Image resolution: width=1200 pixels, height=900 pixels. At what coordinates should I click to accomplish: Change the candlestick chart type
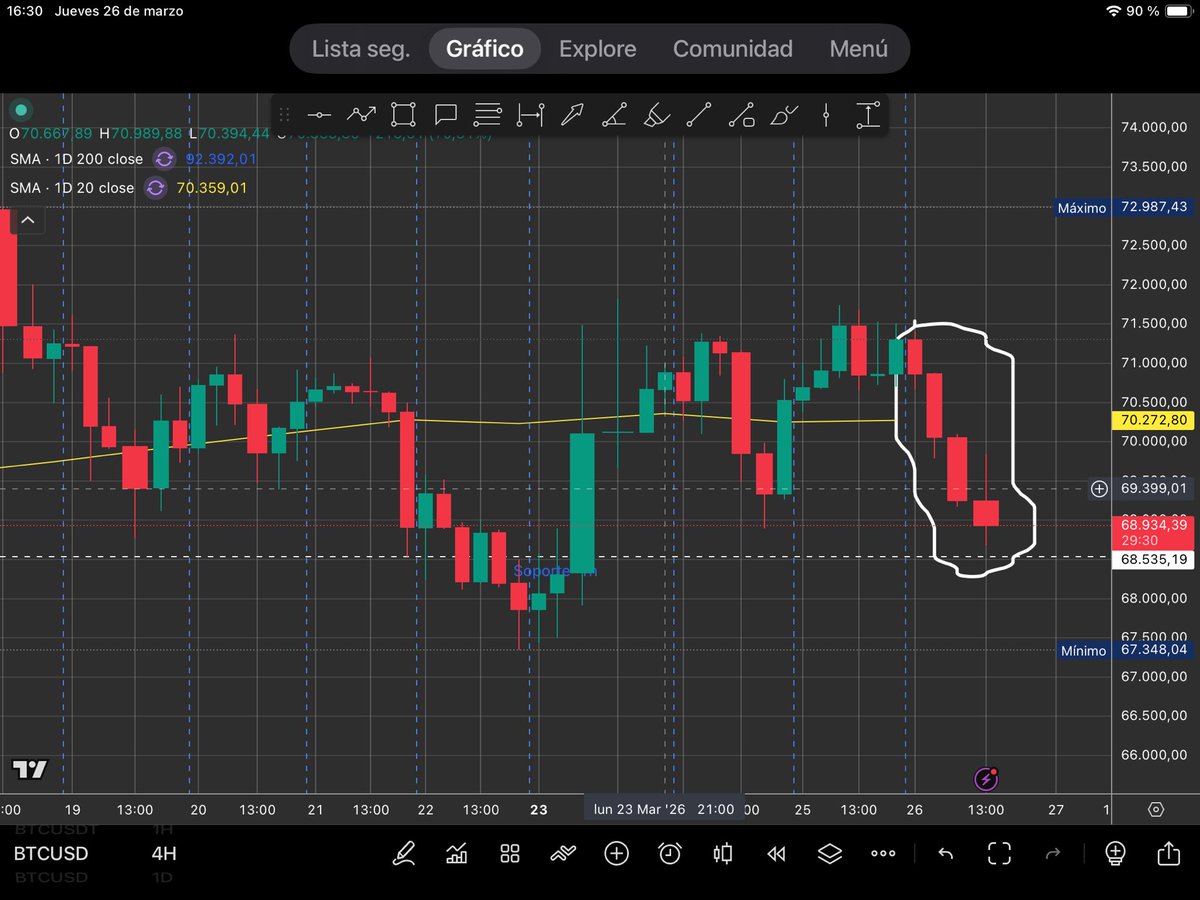723,853
